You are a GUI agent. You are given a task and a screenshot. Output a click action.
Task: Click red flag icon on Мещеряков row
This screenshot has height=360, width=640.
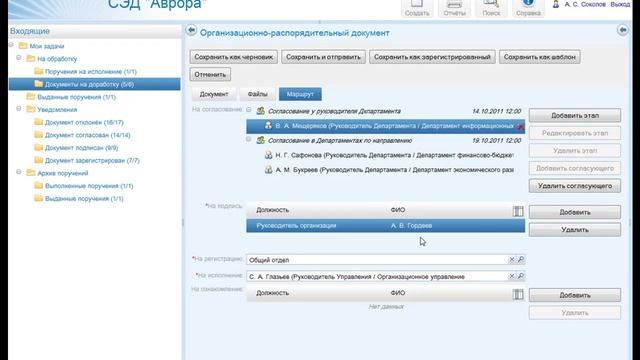[520, 127]
